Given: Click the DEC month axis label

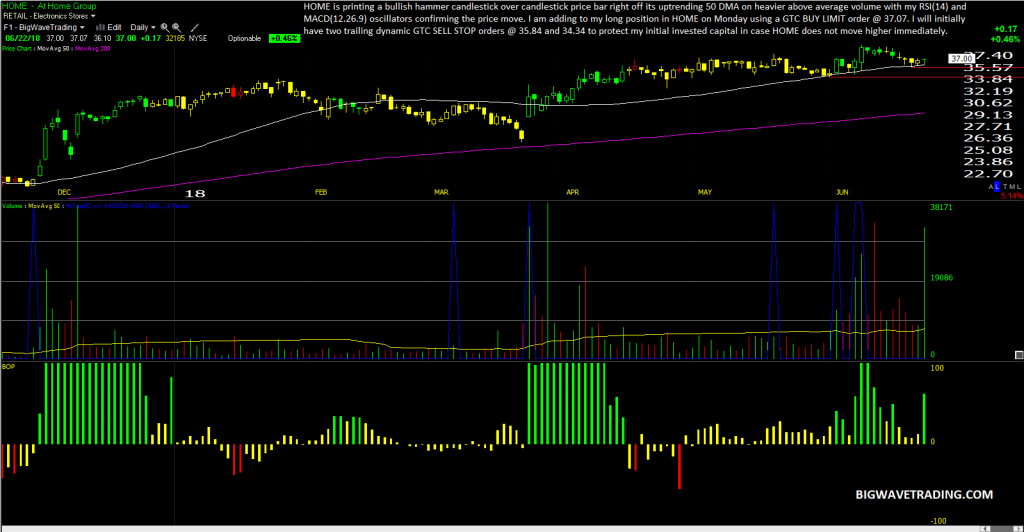Looking at the screenshot, I should coord(64,193).
